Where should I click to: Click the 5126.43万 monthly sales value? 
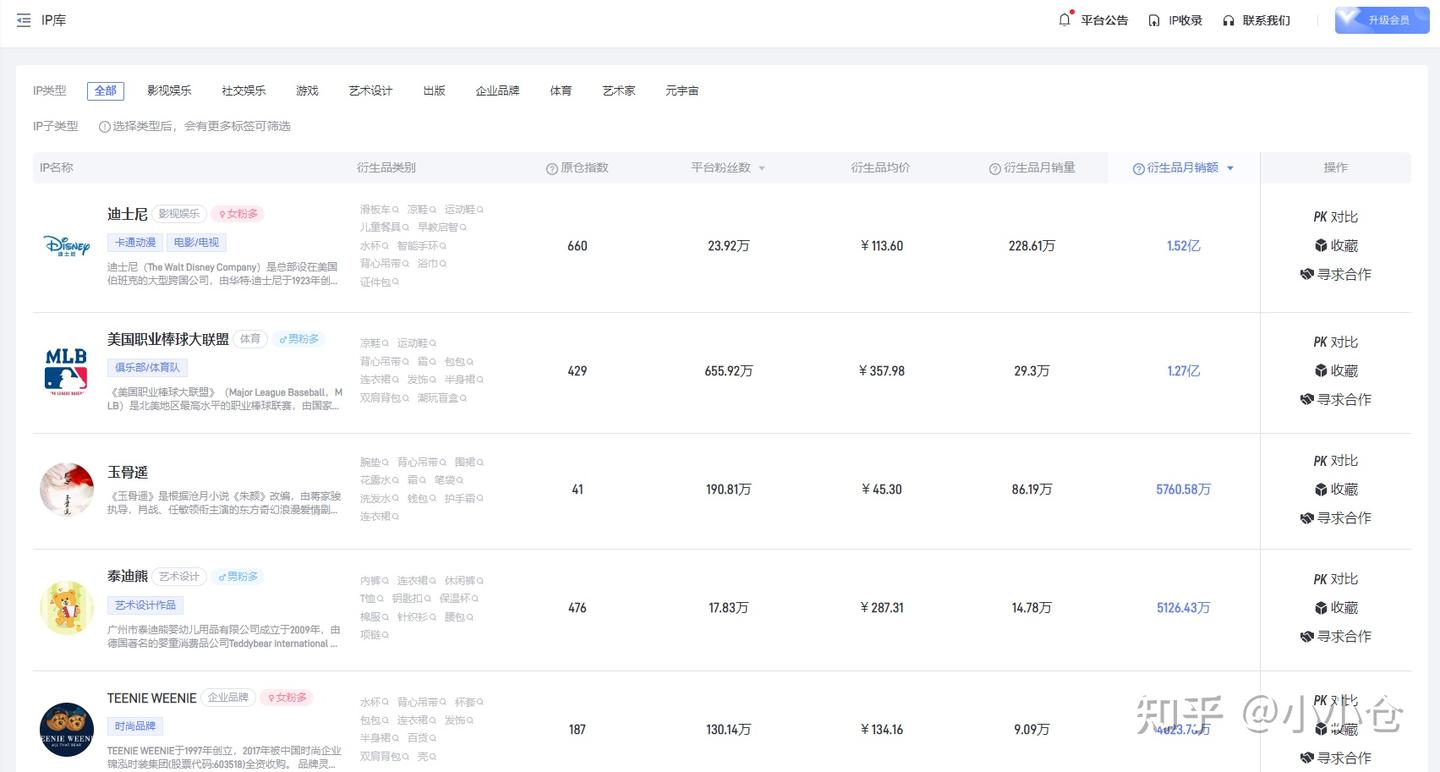[1183, 608]
